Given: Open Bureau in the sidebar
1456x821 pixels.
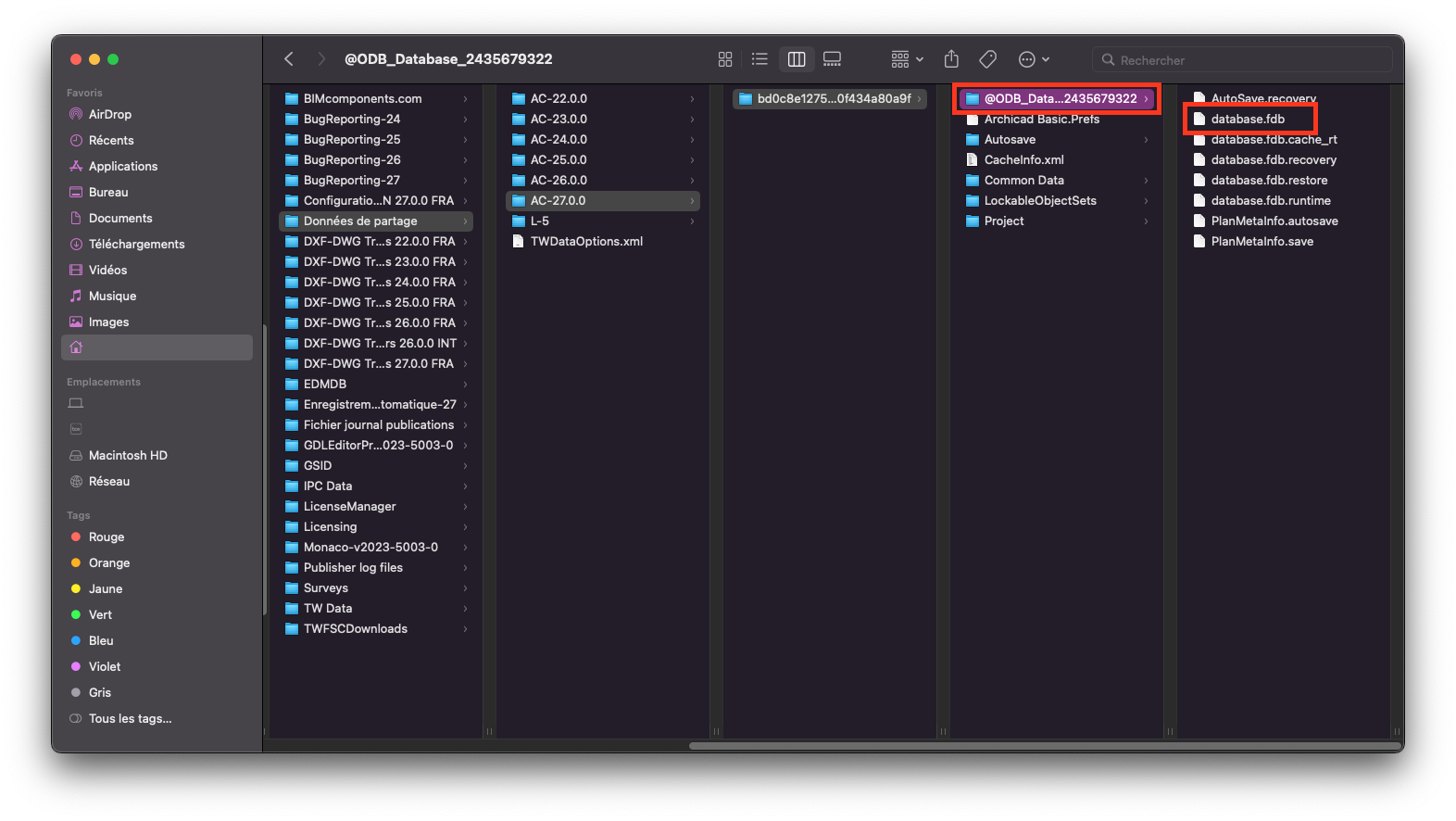Looking at the screenshot, I should point(157,192).
